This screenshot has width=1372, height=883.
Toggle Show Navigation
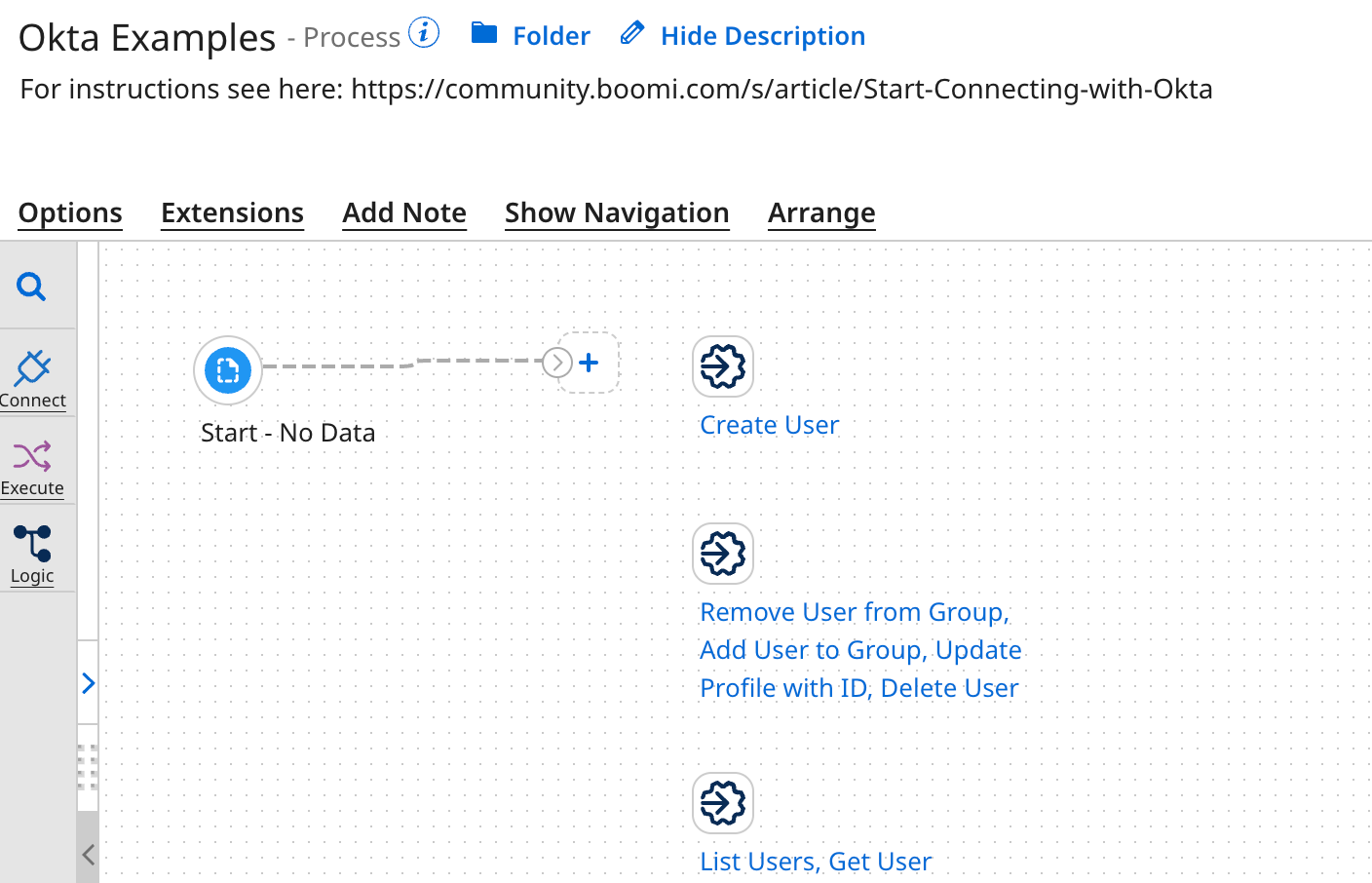[x=617, y=212]
